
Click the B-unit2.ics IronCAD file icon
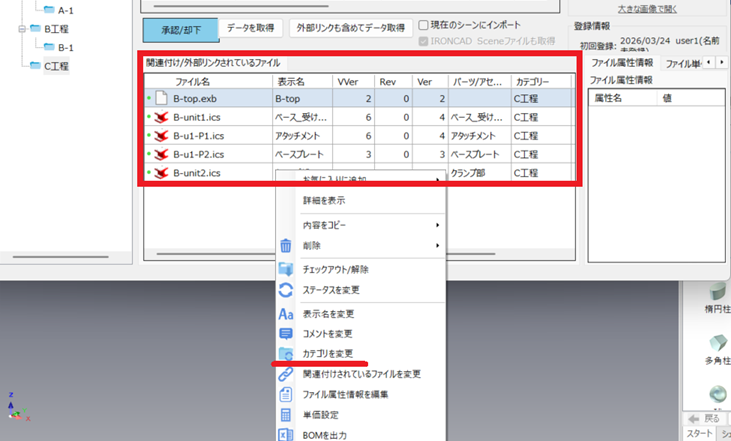161,173
